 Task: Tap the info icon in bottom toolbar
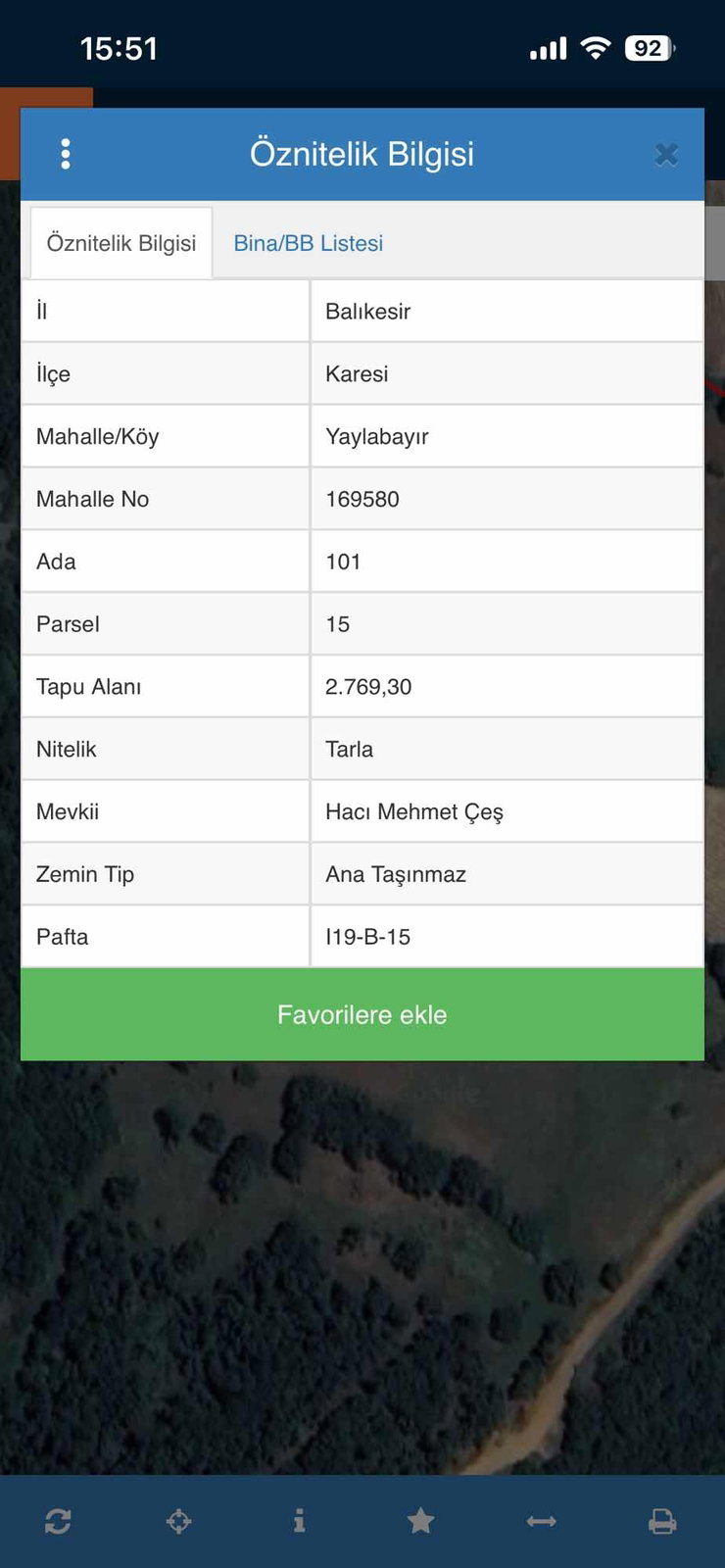(300, 1521)
